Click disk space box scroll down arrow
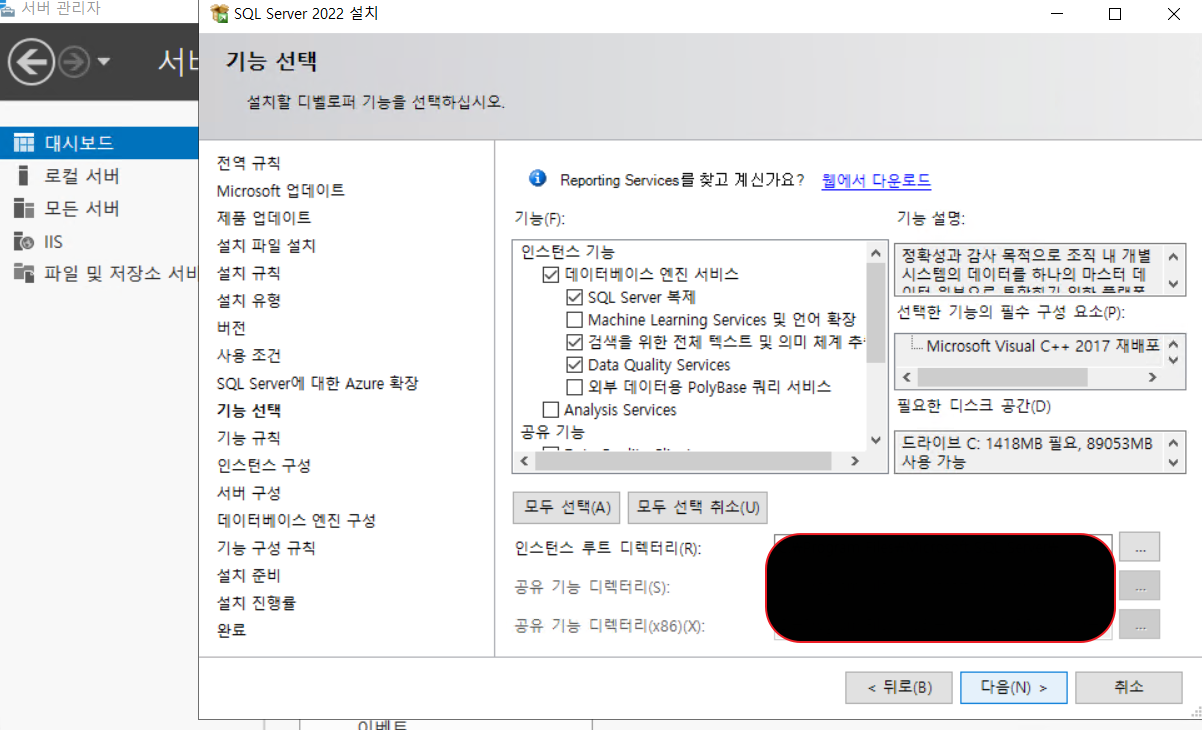The width and height of the screenshot is (1202, 730). point(1175,463)
